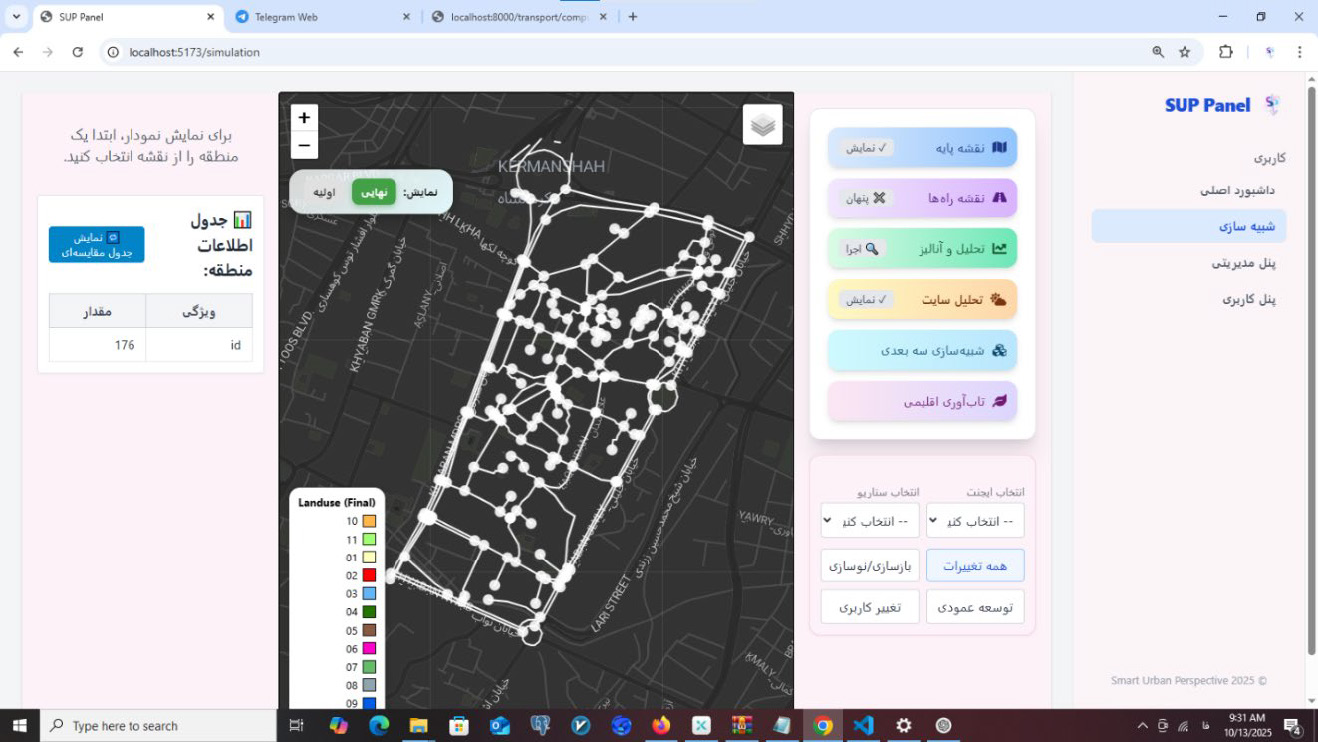Click the leaf icon on تاب‌آوری اقلیمی
Screen dimensions: 1318x742
click(x=999, y=401)
